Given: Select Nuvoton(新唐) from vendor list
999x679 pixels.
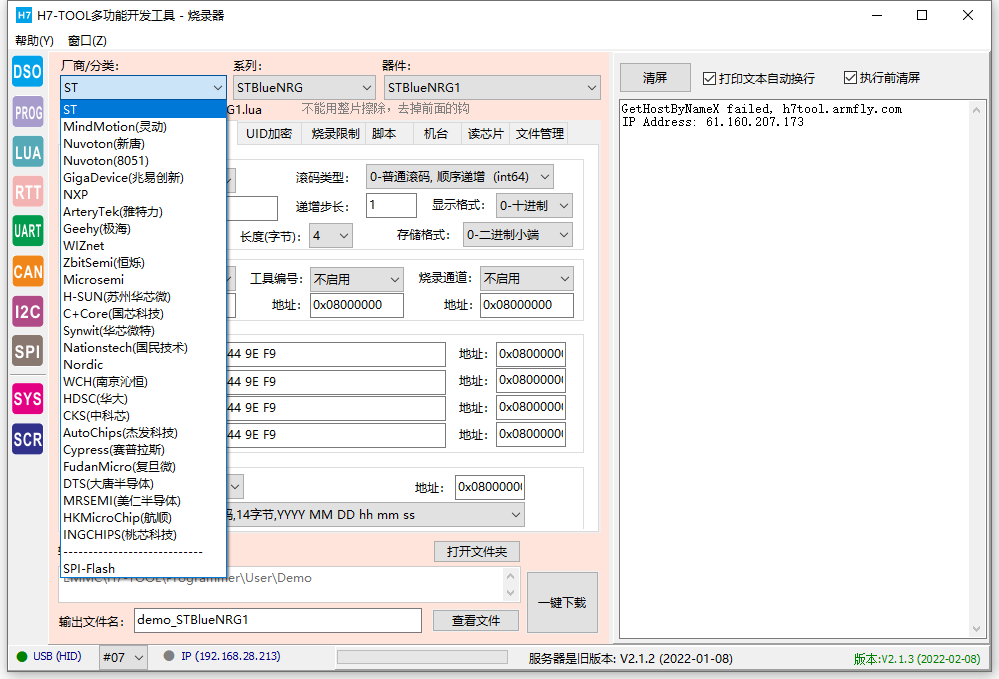Looking at the screenshot, I should click(144, 144).
